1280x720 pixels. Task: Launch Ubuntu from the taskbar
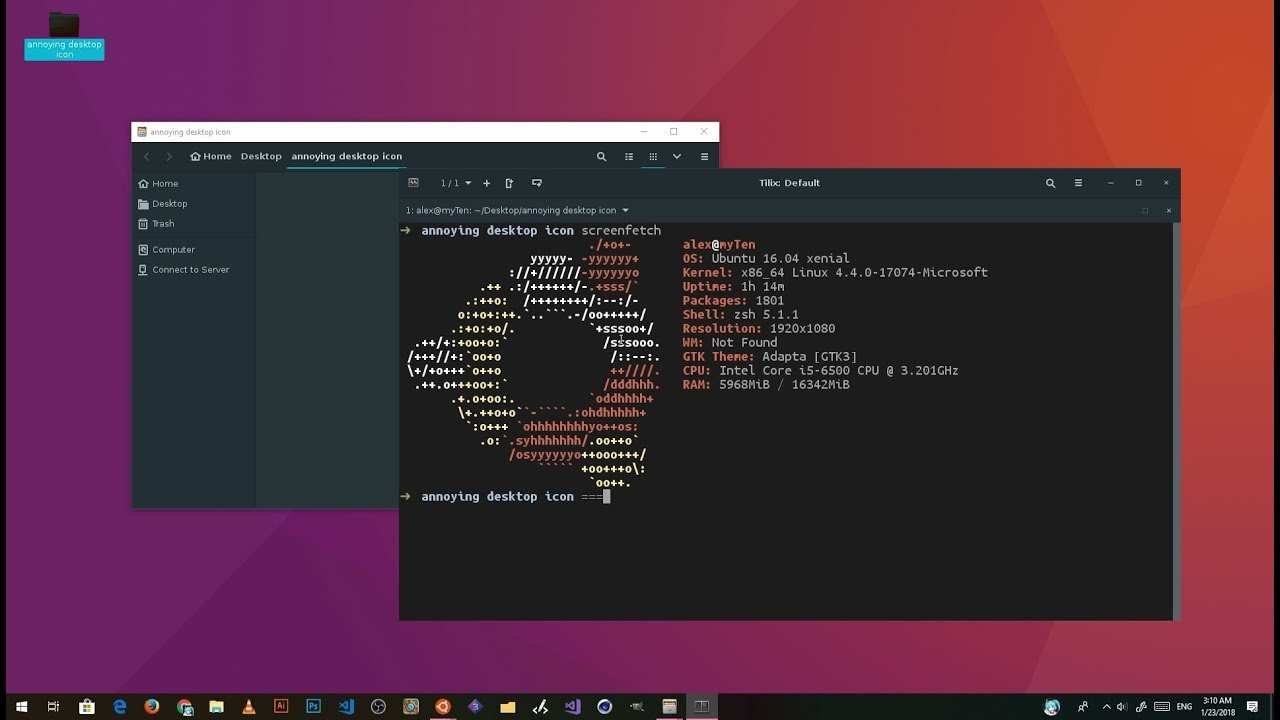click(442, 707)
